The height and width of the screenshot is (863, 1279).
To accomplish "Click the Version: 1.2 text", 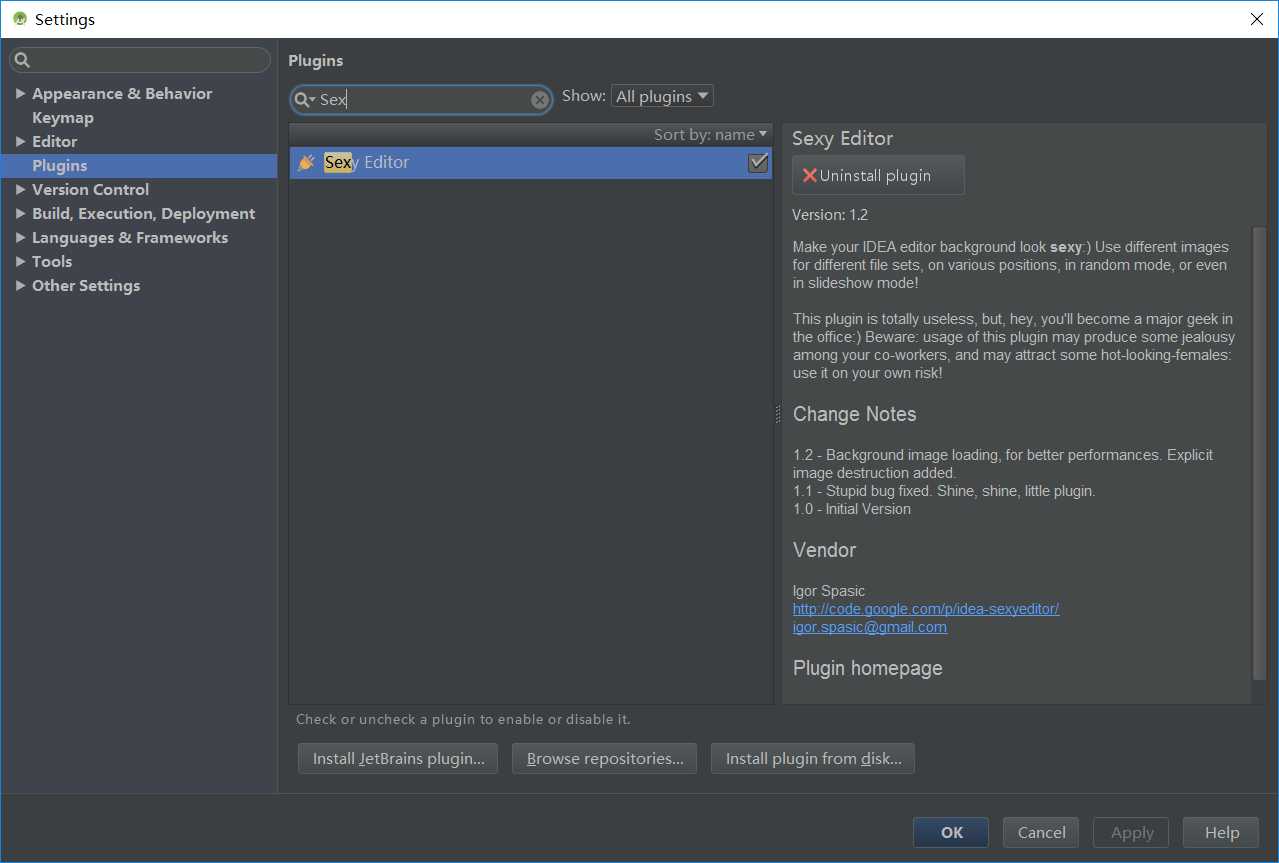I will click(830, 215).
